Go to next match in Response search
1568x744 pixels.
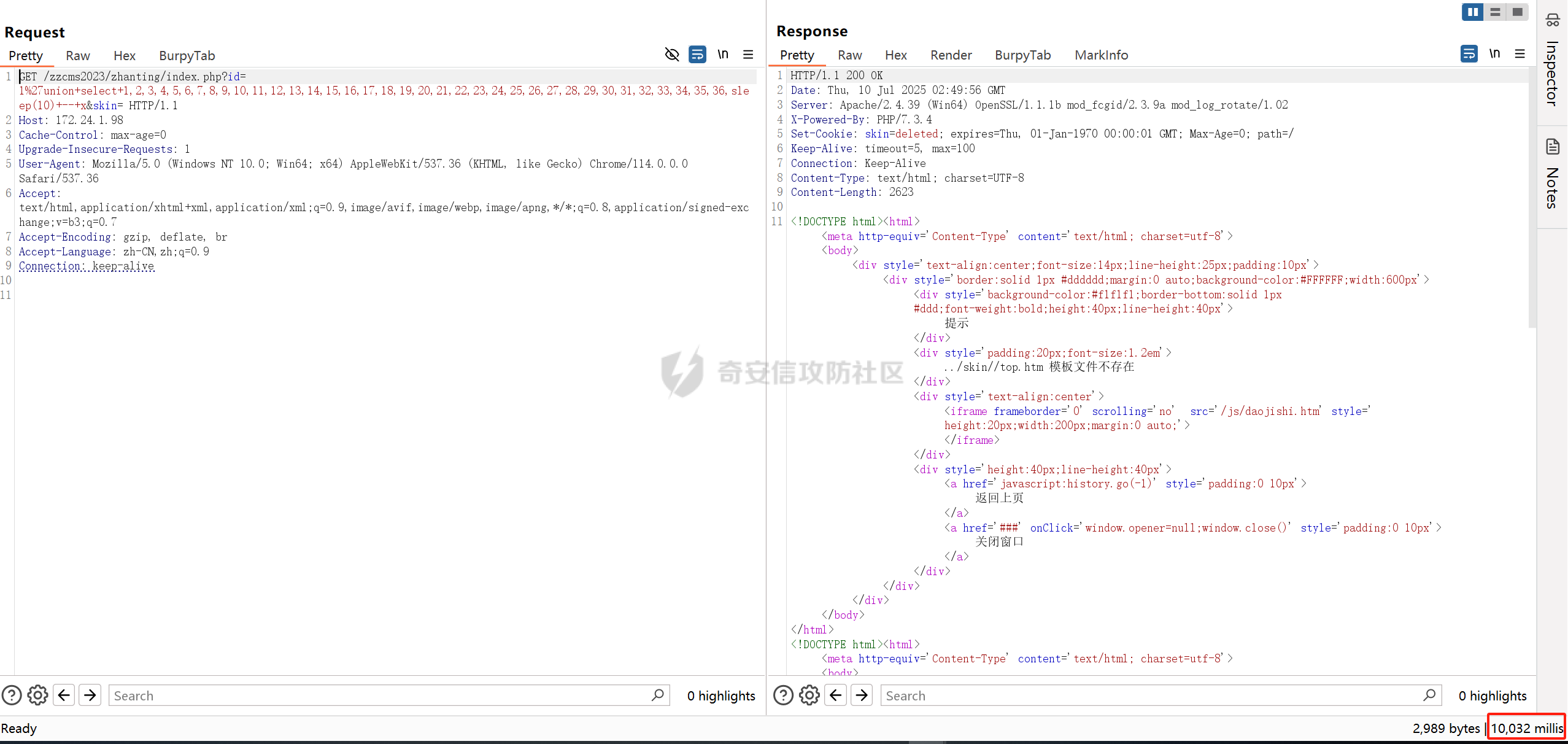click(862, 696)
